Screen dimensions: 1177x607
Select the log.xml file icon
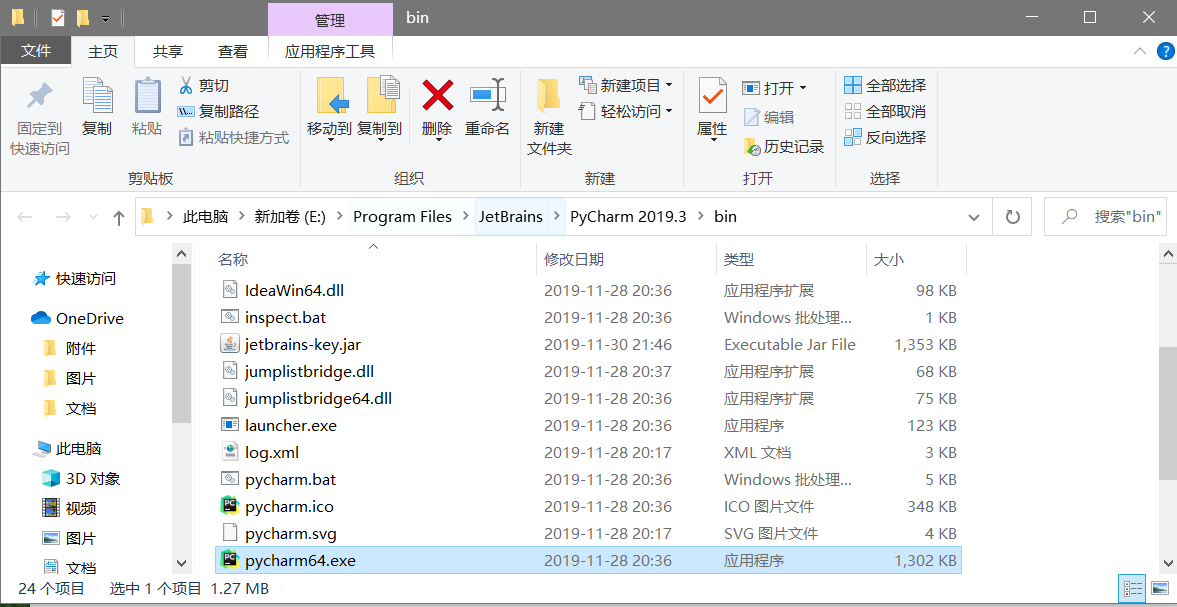(x=230, y=452)
